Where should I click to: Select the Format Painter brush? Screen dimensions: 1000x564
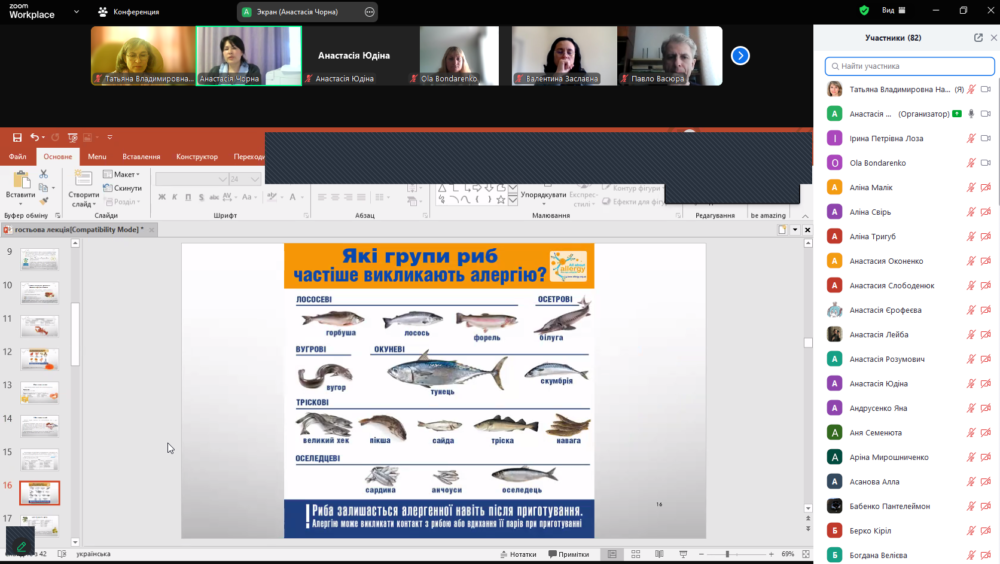click(43, 202)
